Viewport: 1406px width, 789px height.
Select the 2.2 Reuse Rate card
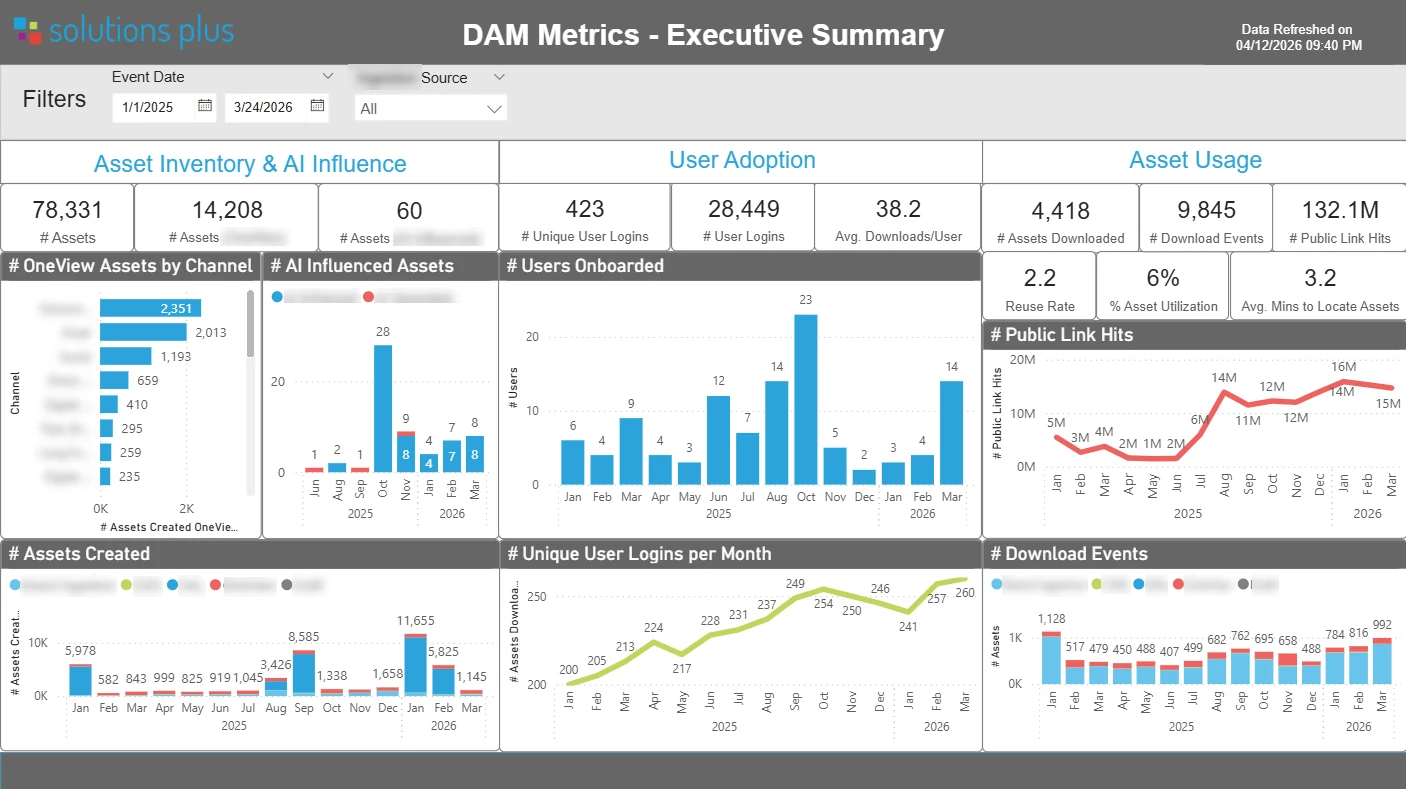click(1039, 286)
